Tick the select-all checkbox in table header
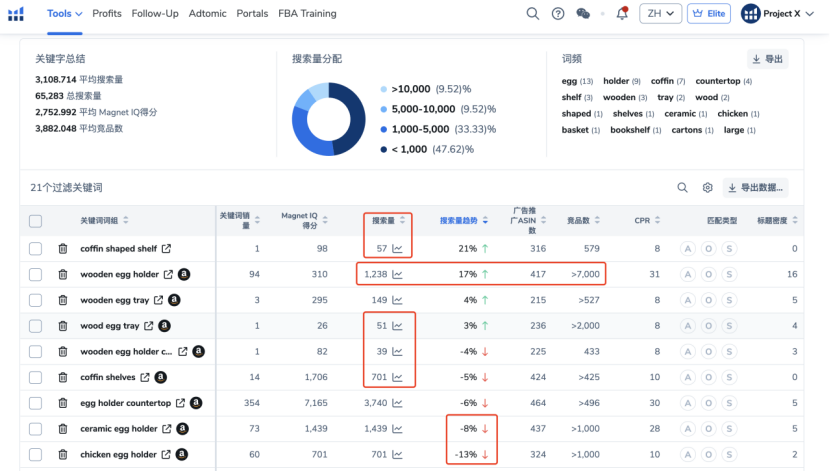 click(36, 221)
